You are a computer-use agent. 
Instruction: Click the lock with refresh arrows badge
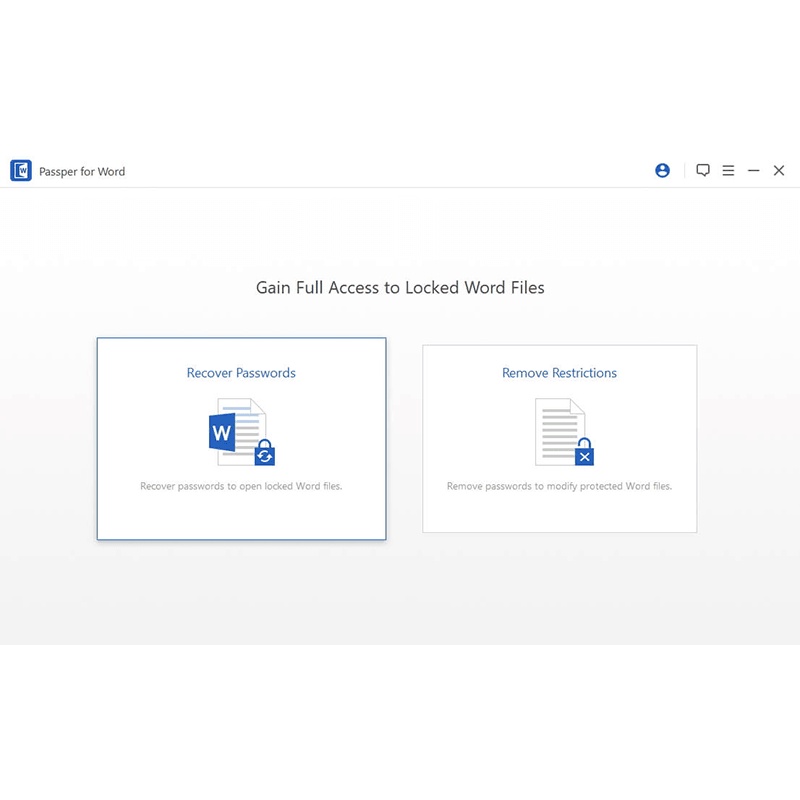[264, 453]
